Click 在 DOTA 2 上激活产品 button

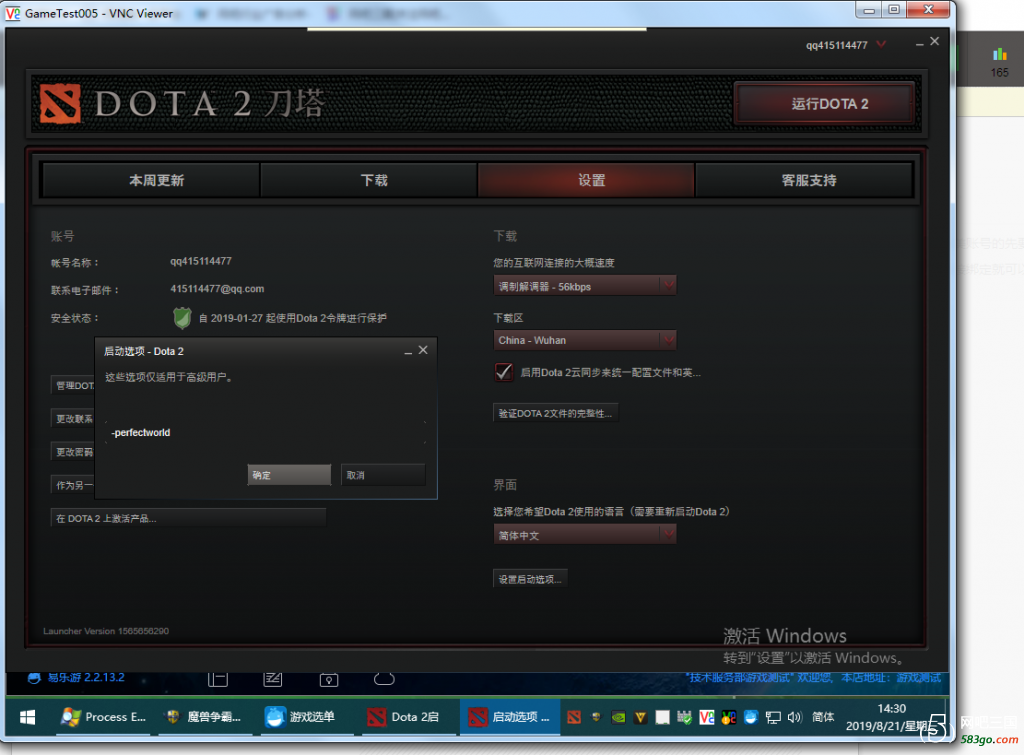tap(188, 518)
